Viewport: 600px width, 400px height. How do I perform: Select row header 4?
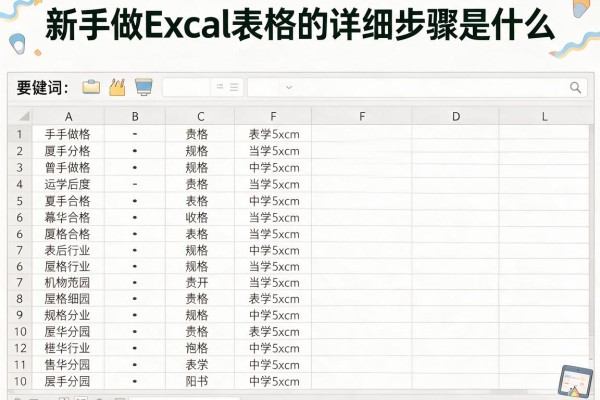pyautogui.click(x=20, y=184)
